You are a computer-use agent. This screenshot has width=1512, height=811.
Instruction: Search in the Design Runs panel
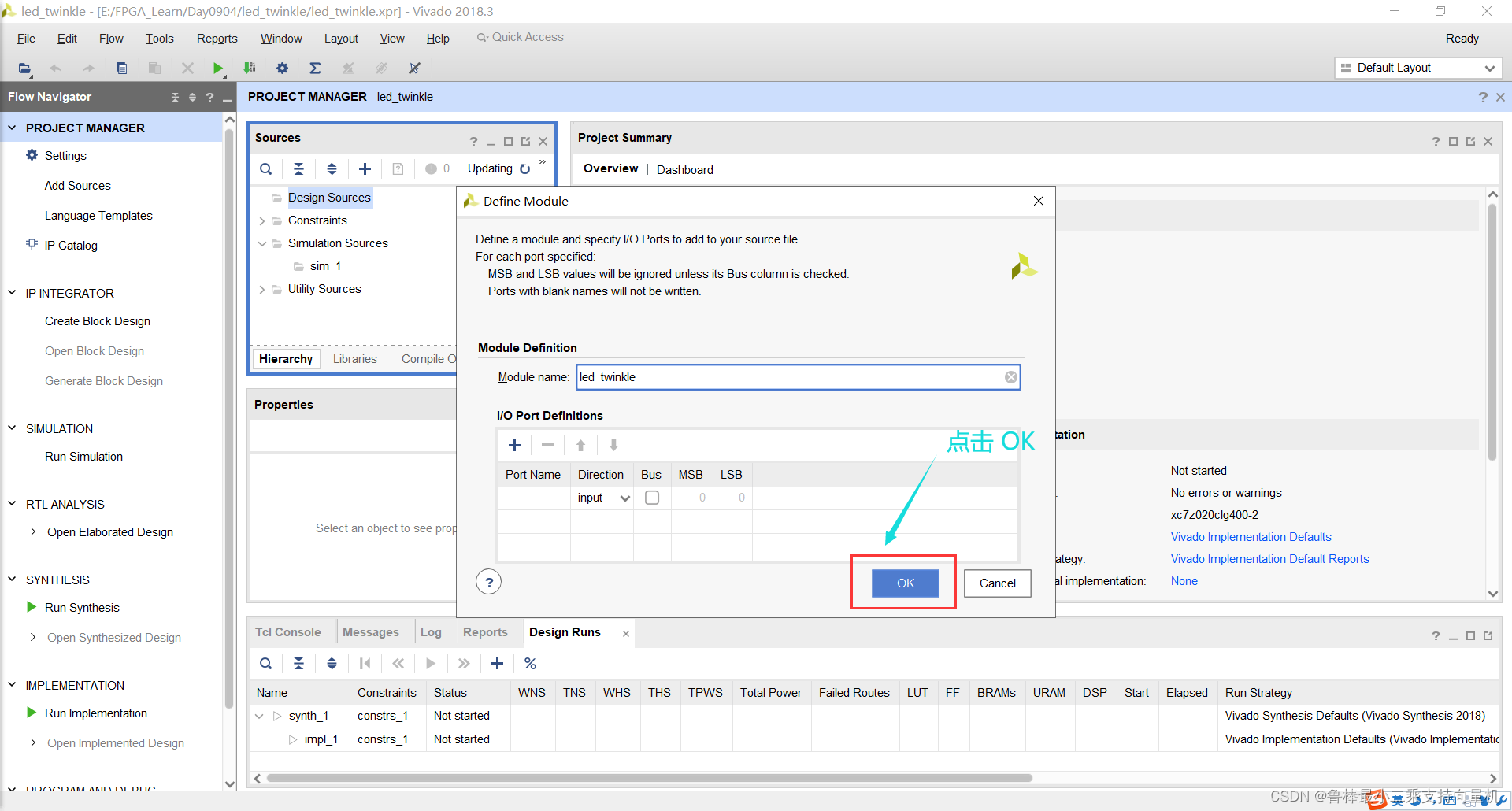[266, 664]
